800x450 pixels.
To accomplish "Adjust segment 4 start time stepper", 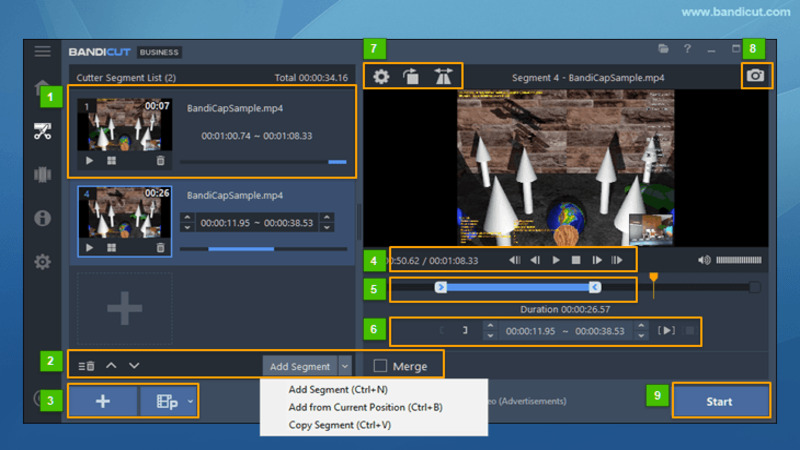I will click(x=187, y=222).
